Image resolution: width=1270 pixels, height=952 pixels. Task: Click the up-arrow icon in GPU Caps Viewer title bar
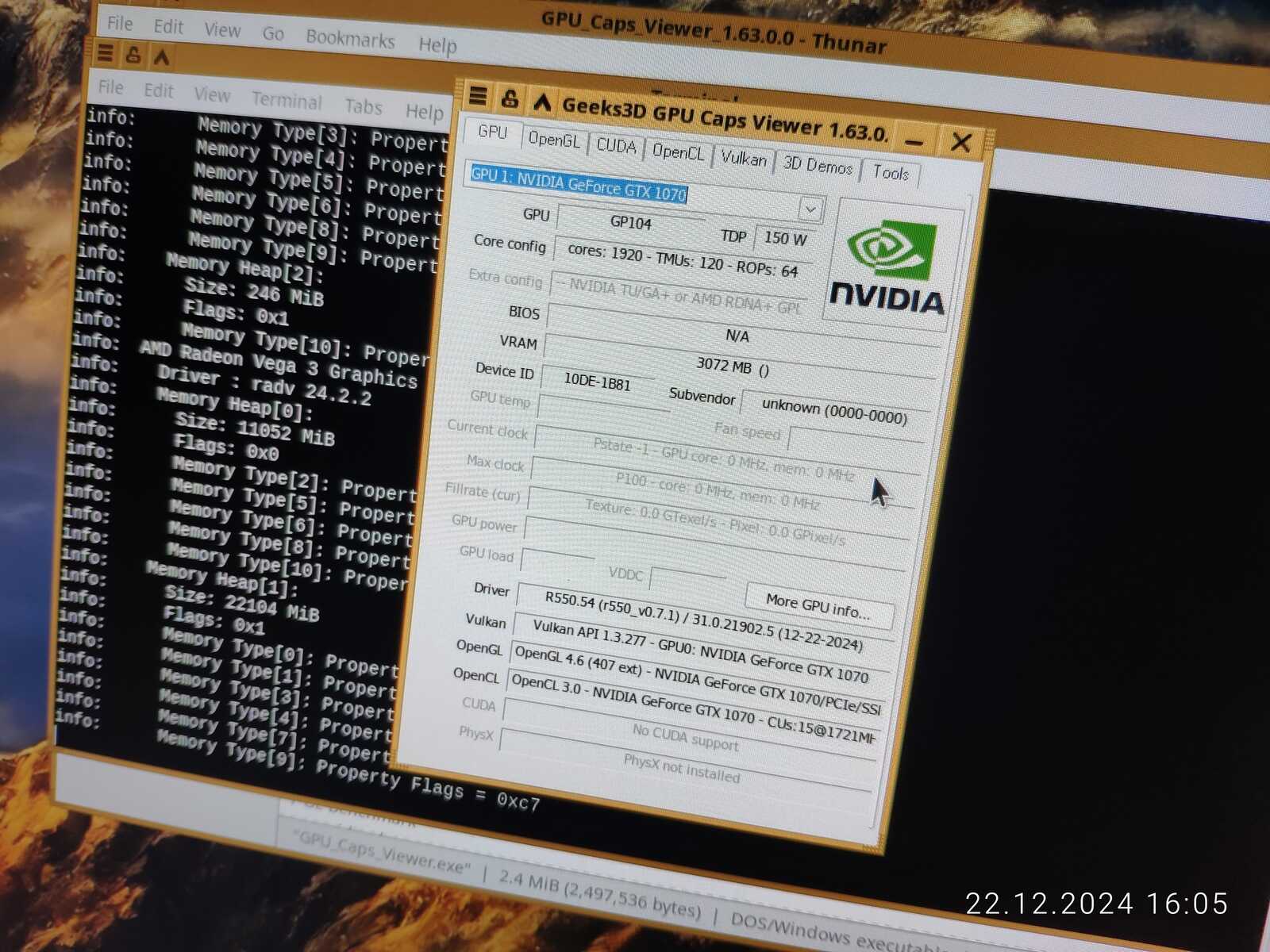[542, 102]
